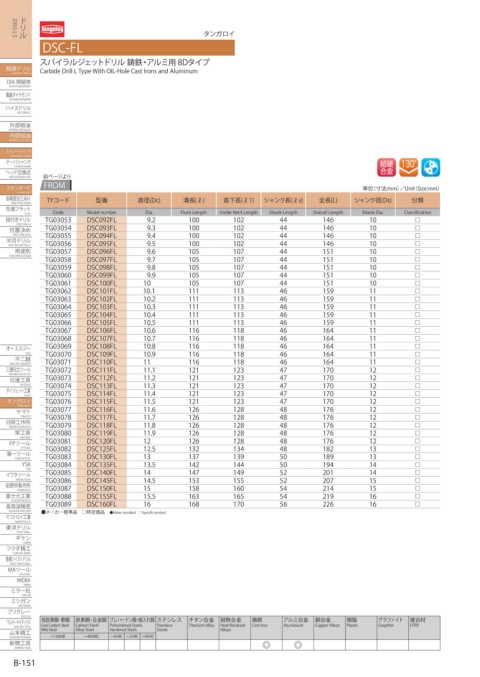Click the Tungaloy logo at top
Screen dimensions: 480x677
point(52,29)
